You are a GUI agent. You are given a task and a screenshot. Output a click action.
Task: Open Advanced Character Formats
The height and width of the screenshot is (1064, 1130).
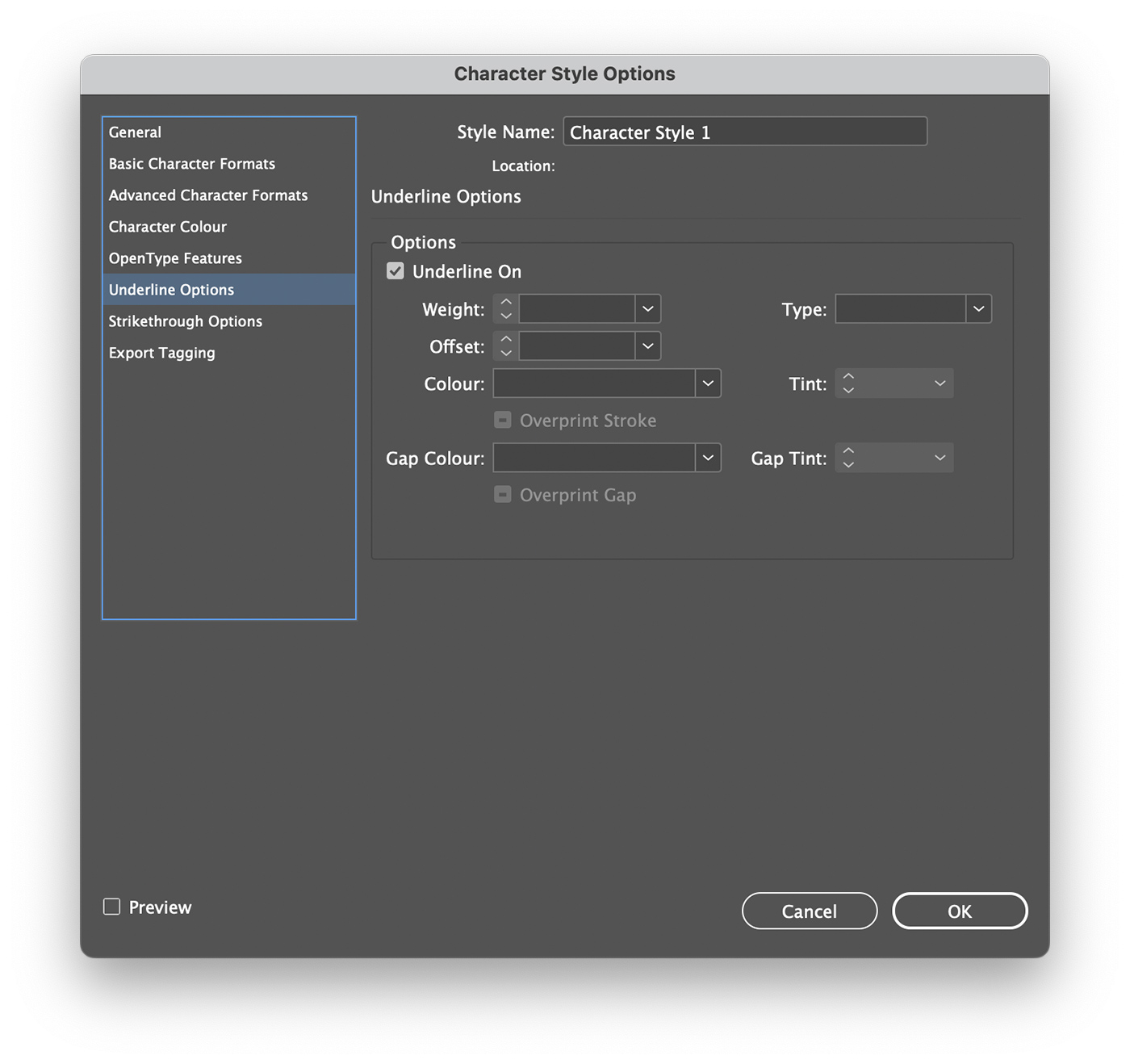pyautogui.click(x=229, y=195)
